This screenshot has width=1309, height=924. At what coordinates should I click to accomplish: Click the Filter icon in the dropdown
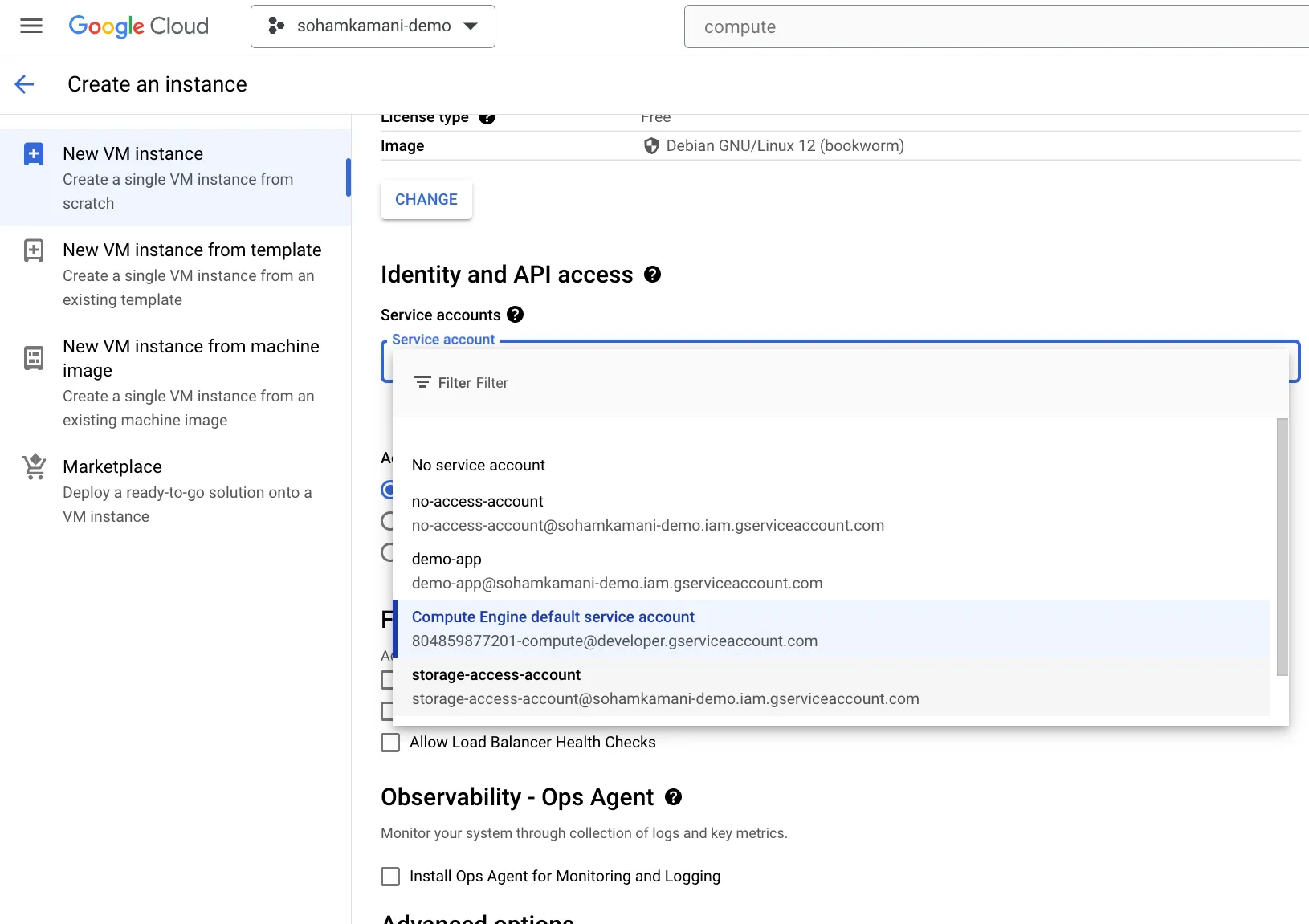coord(423,382)
